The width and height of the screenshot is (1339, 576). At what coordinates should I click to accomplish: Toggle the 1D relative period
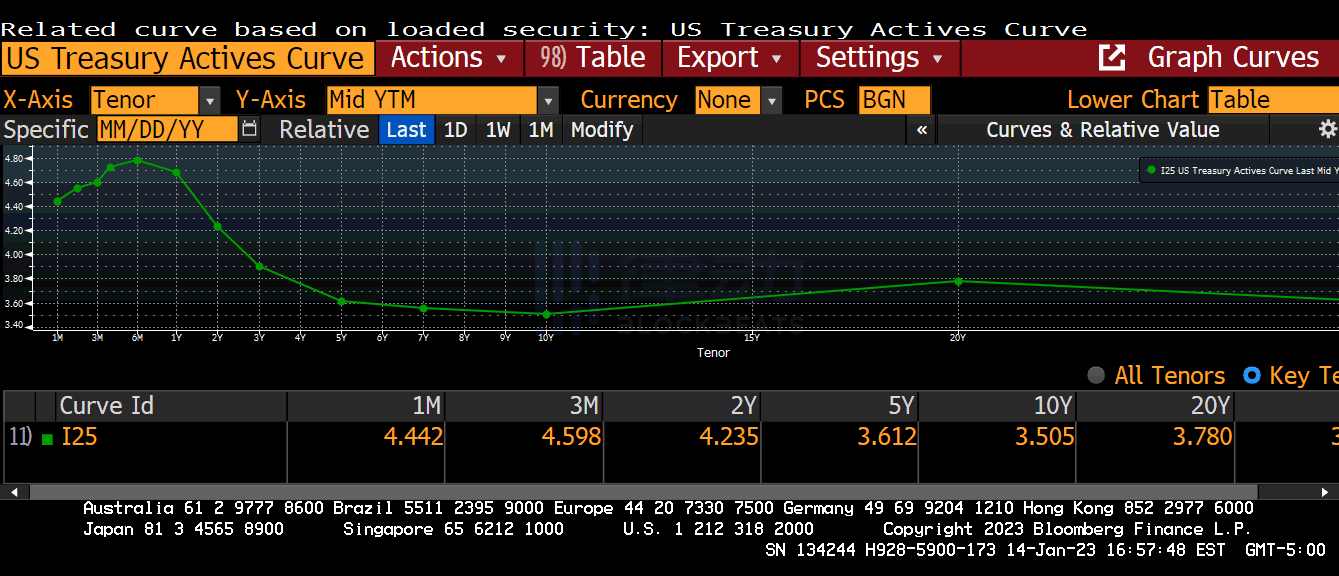click(455, 130)
